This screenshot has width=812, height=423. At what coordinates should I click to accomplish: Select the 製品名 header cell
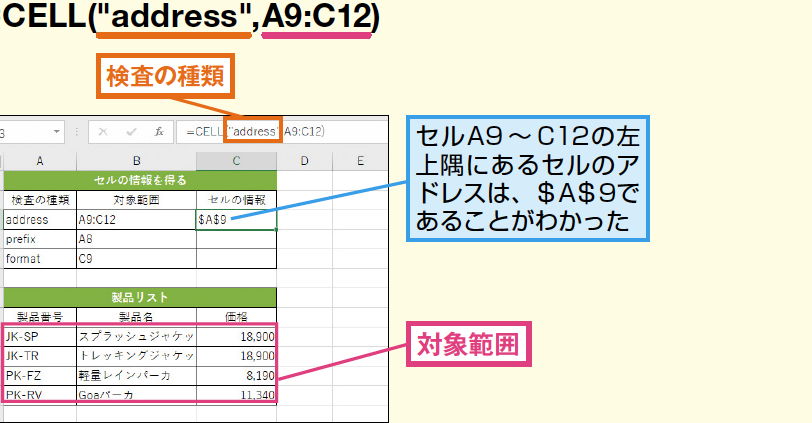pyautogui.click(x=136, y=316)
